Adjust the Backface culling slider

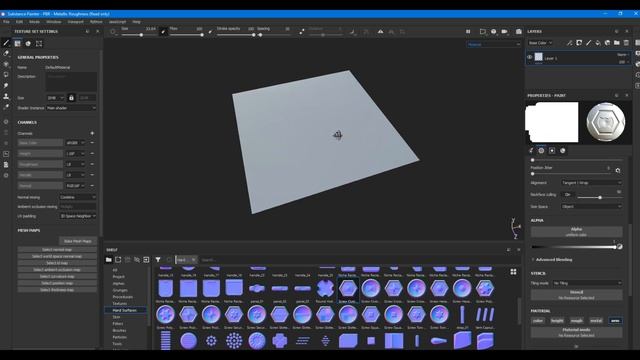[x=600, y=198]
